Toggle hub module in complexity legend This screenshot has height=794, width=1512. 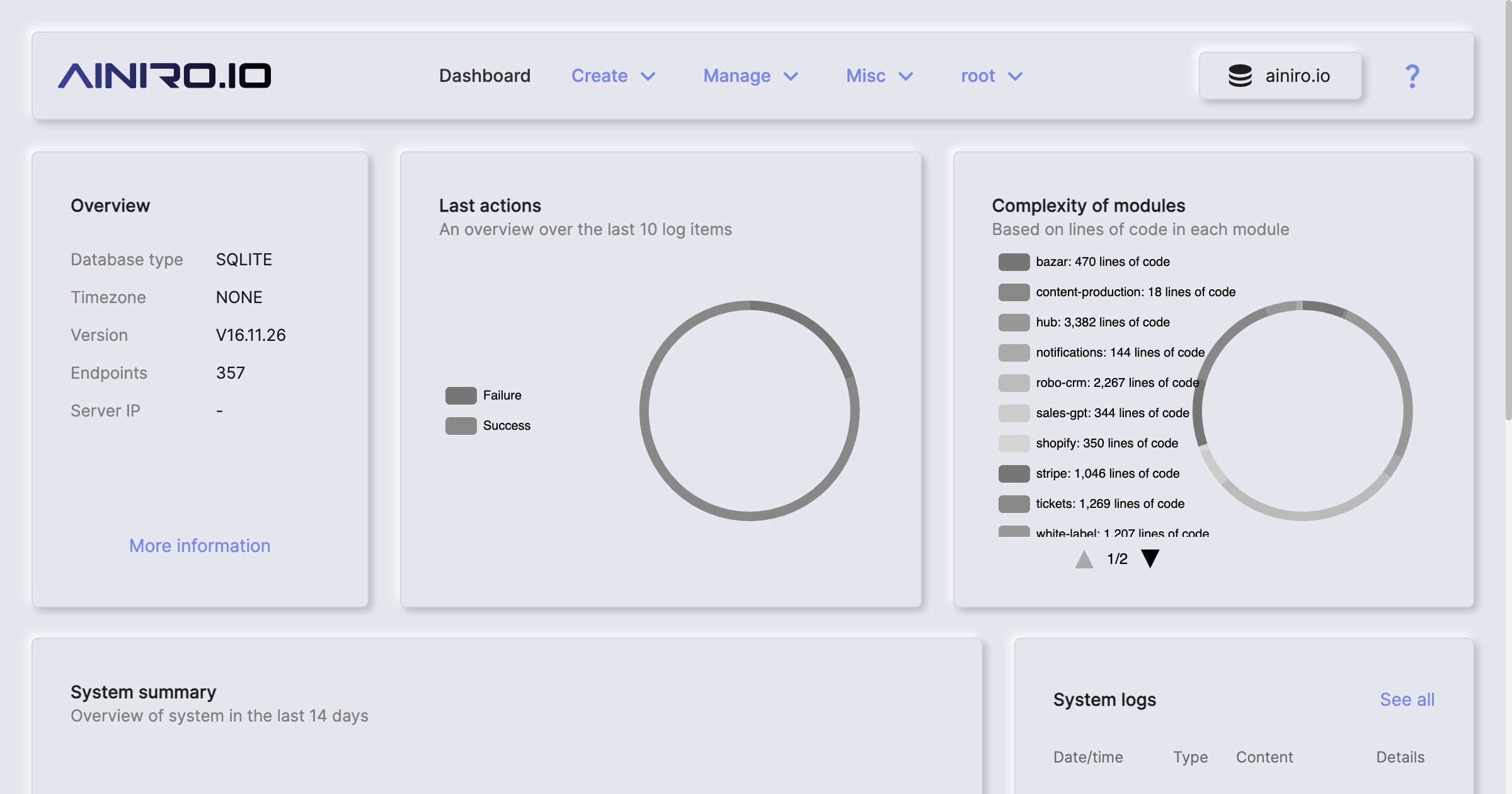tap(1102, 322)
